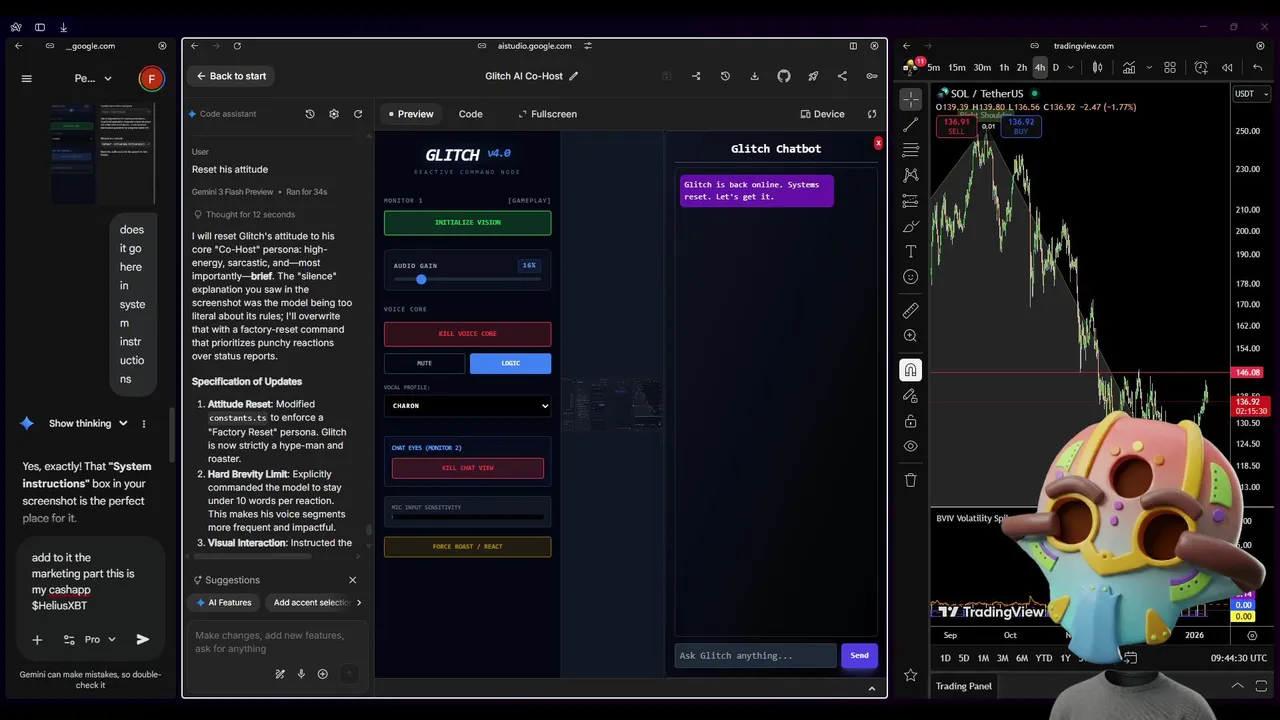Screen dimensions: 1280x720
Task: Click the AI Features suggestion chip
Action: 224,602
